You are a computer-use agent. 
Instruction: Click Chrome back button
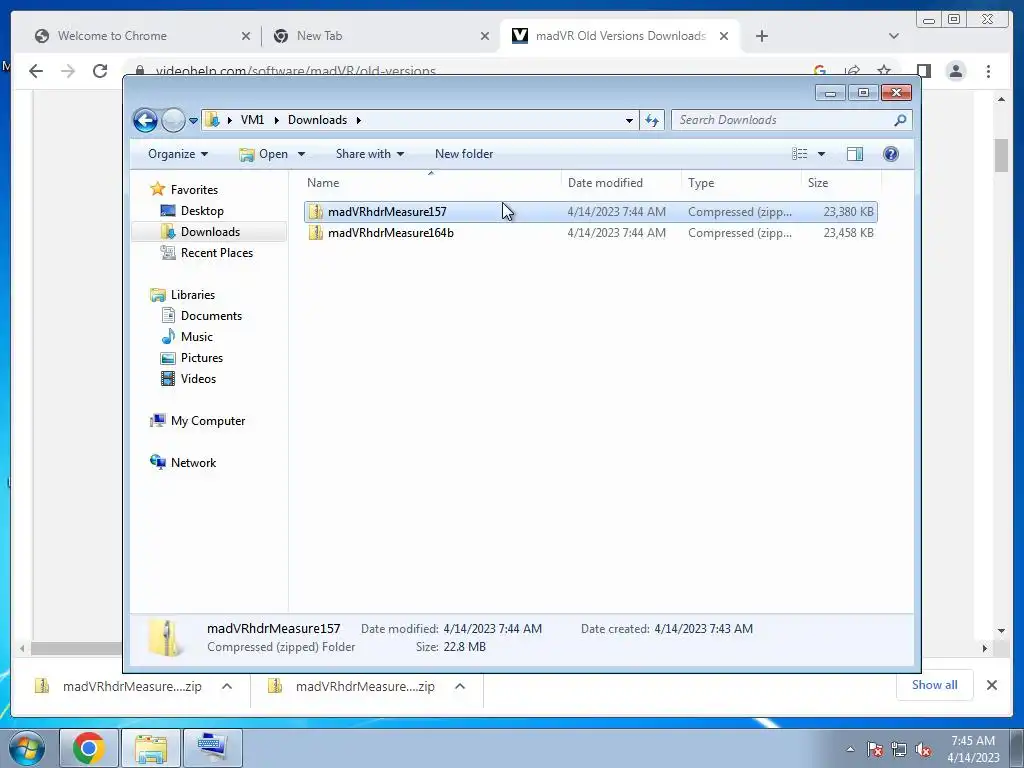click(x=36, y=71)
